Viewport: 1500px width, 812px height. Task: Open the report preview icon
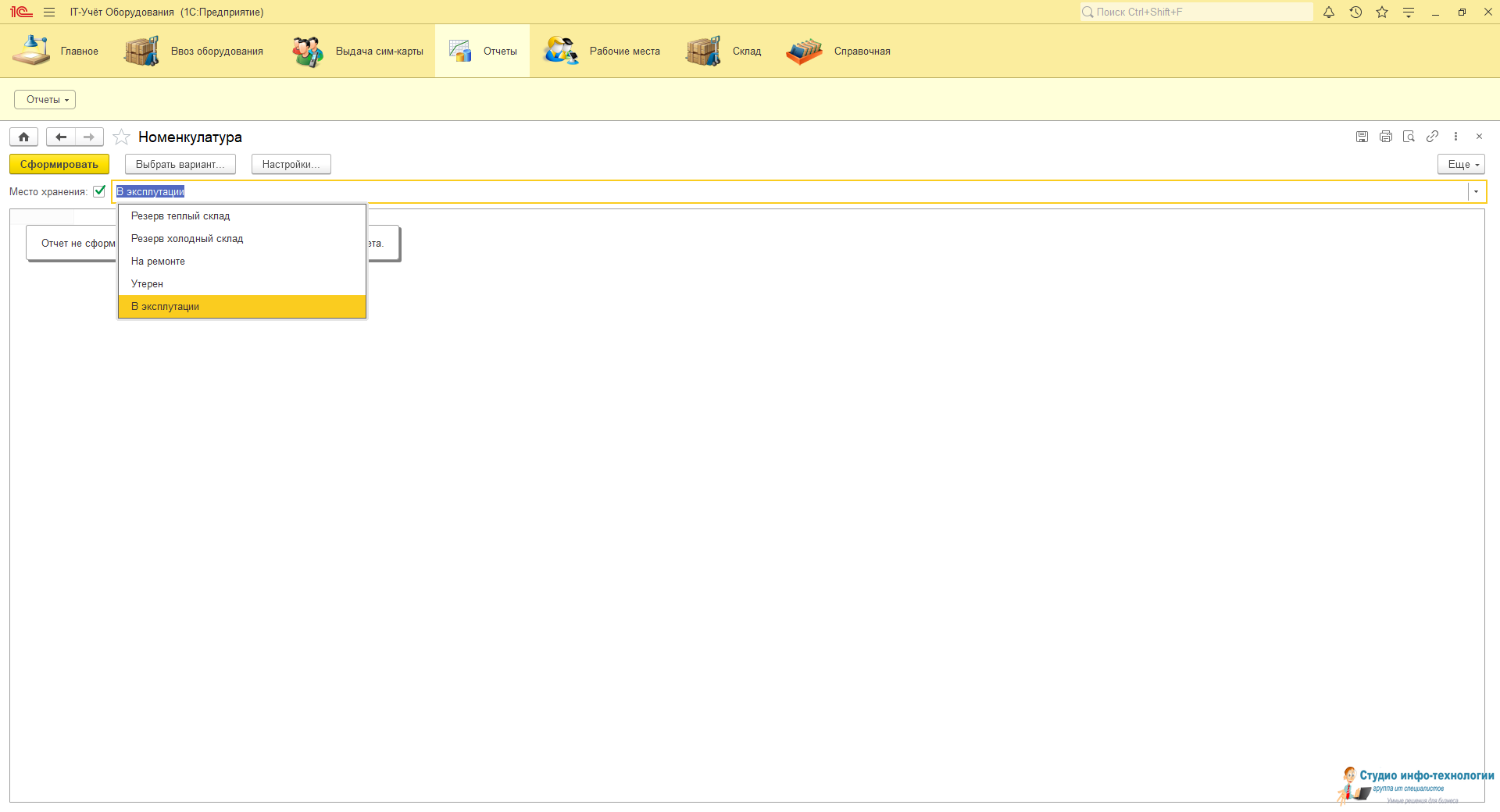pyautogui.click(x=1409, y=137)
